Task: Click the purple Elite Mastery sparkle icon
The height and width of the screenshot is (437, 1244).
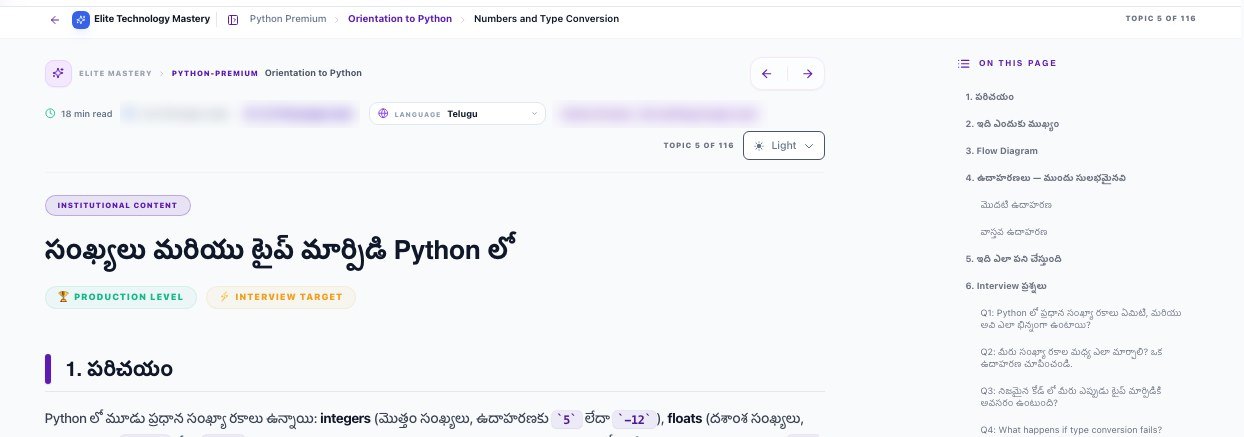Action: point(58,74)
